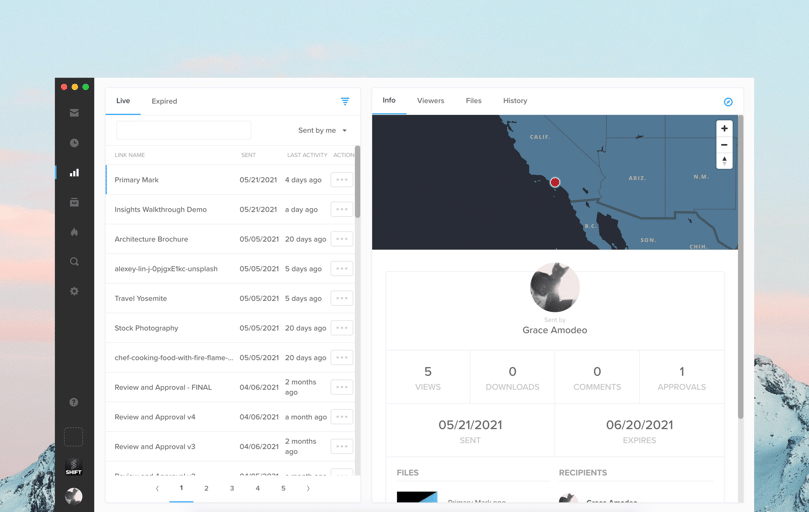809x512 pixels.
Task: Open the settings gear sidebar icon
Action: tap(74, 291)
